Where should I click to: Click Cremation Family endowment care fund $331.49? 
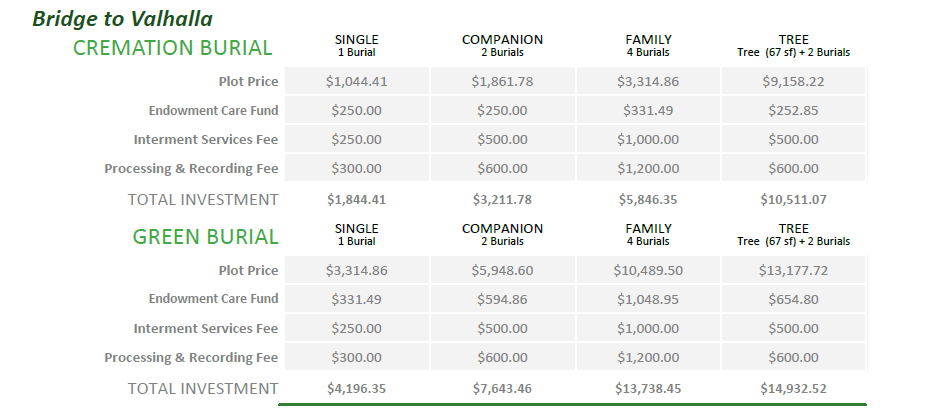point(648,111)
